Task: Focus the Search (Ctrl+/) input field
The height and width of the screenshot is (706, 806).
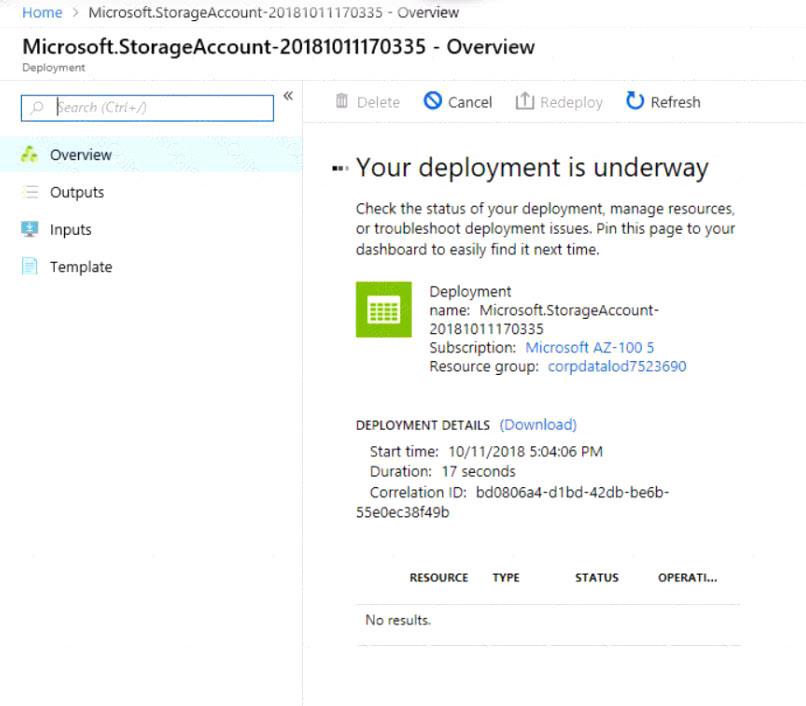Action: (147, 108)
